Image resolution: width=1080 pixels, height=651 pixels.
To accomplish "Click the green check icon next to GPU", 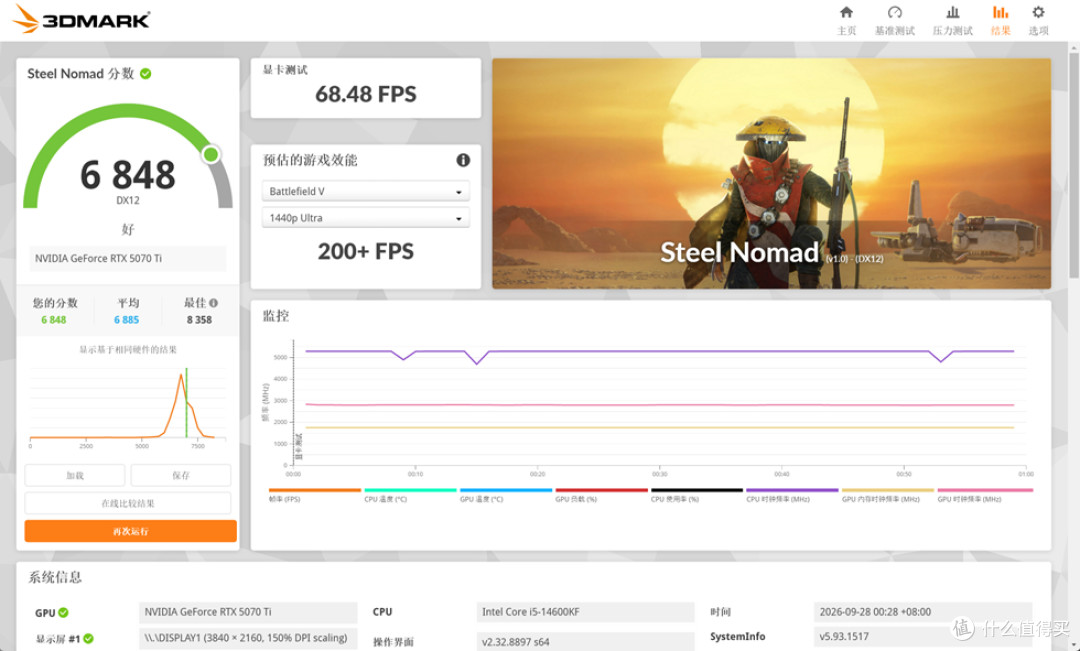I will click(x=63, y=612).
